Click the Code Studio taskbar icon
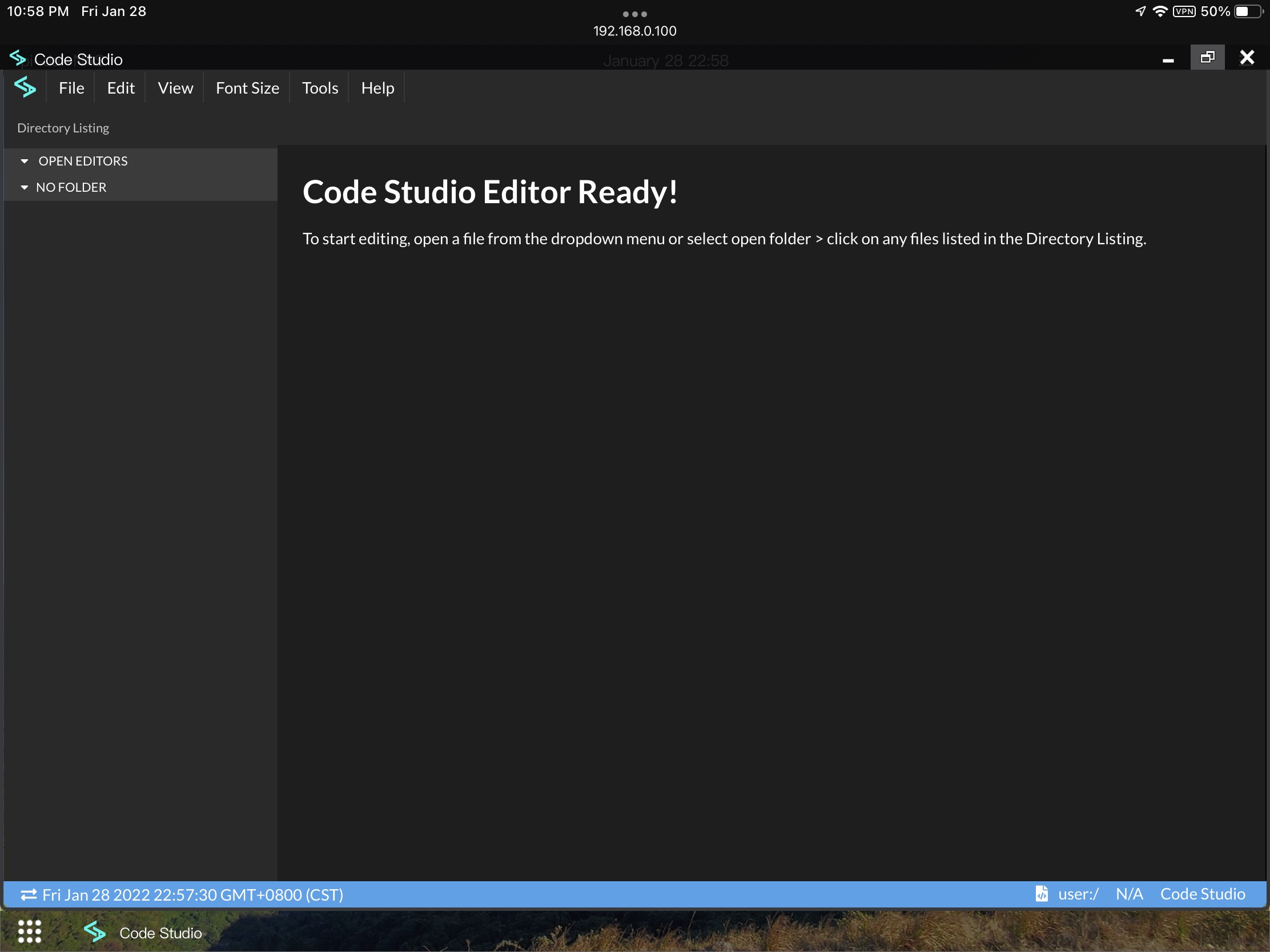 [95, 932]
